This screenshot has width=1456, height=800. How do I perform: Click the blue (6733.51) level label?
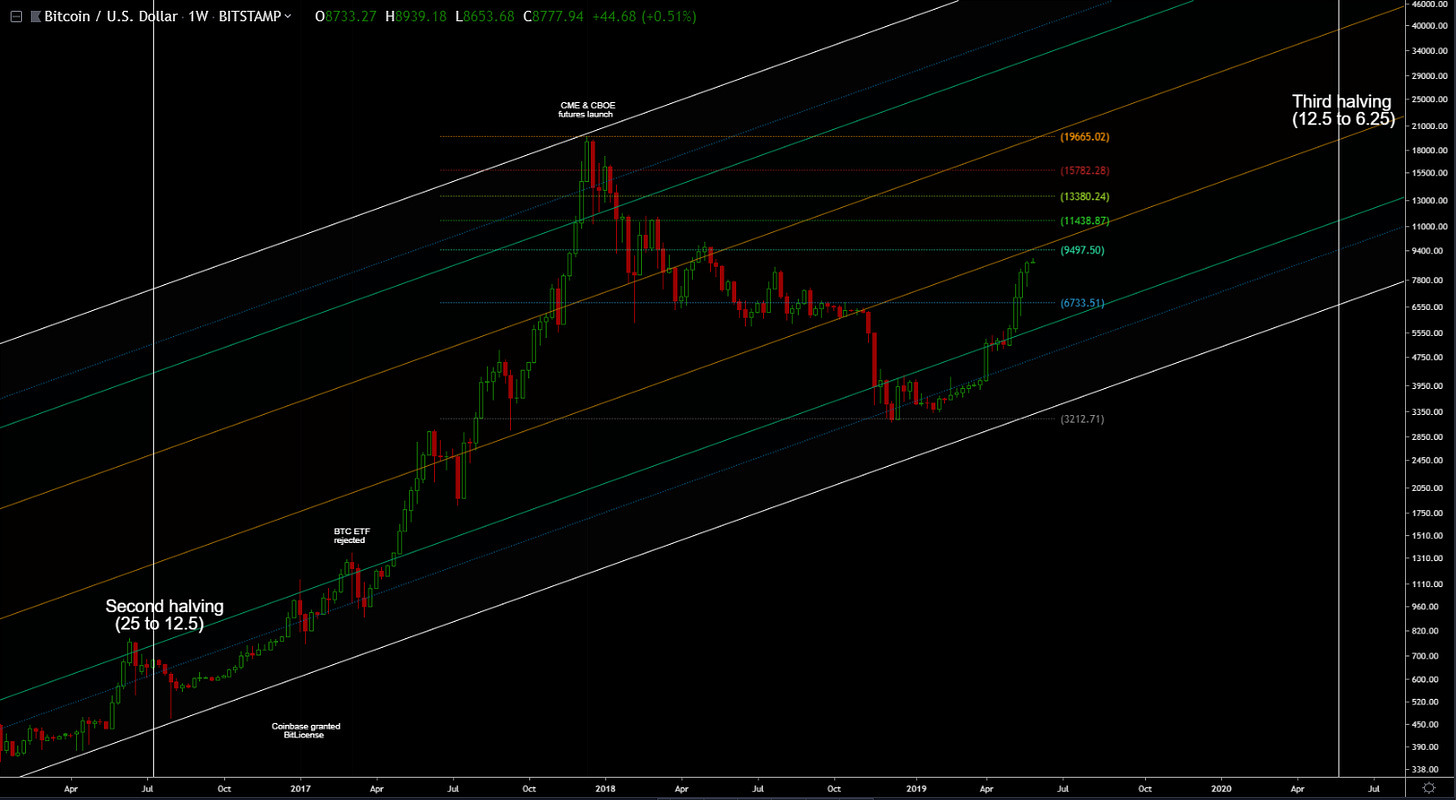point(1082,303)
